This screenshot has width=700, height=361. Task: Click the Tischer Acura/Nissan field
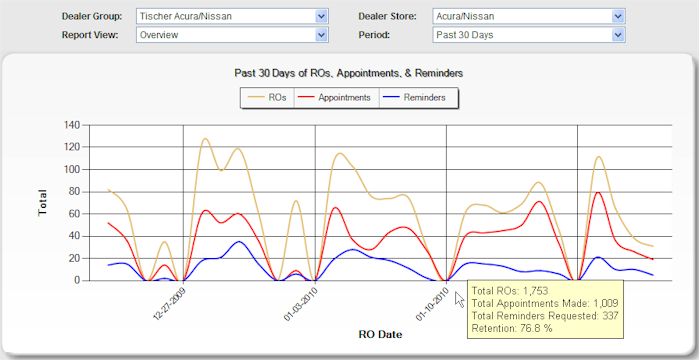[232, 17]
